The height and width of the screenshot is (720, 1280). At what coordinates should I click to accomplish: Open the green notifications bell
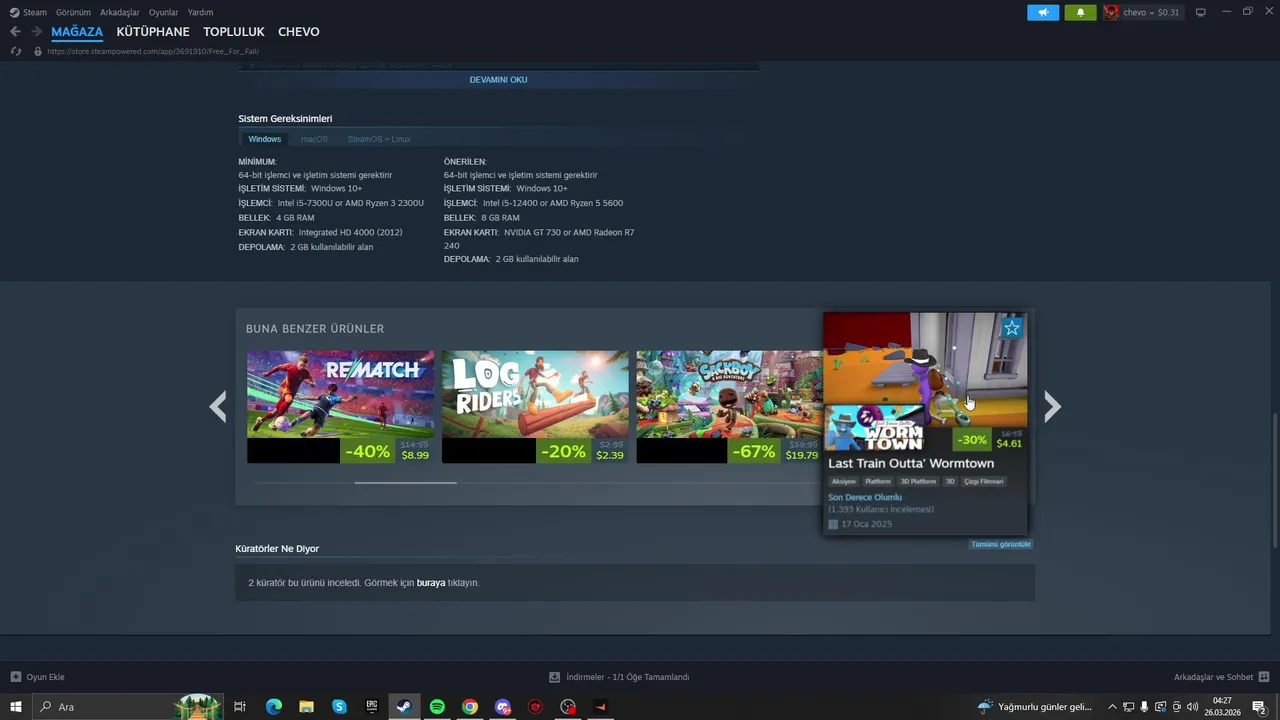1080,12
